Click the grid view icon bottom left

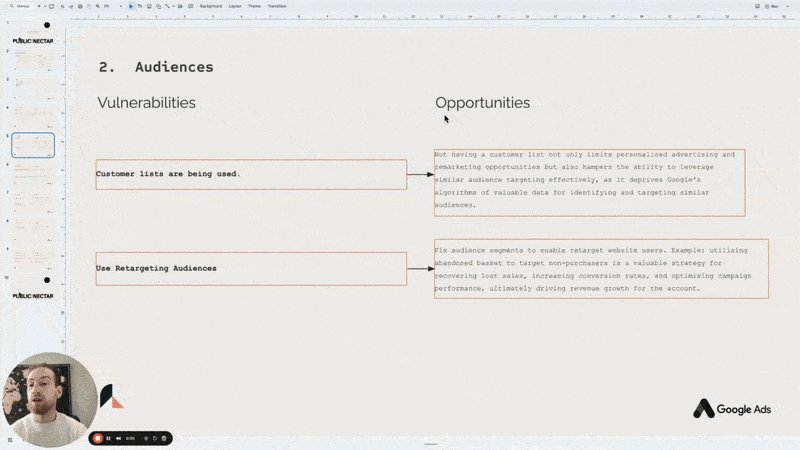click(10, 440)
